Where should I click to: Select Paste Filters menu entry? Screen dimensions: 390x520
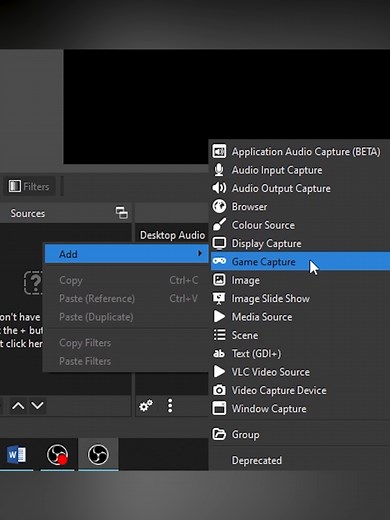pyautogui.click(x=127, y=361)
